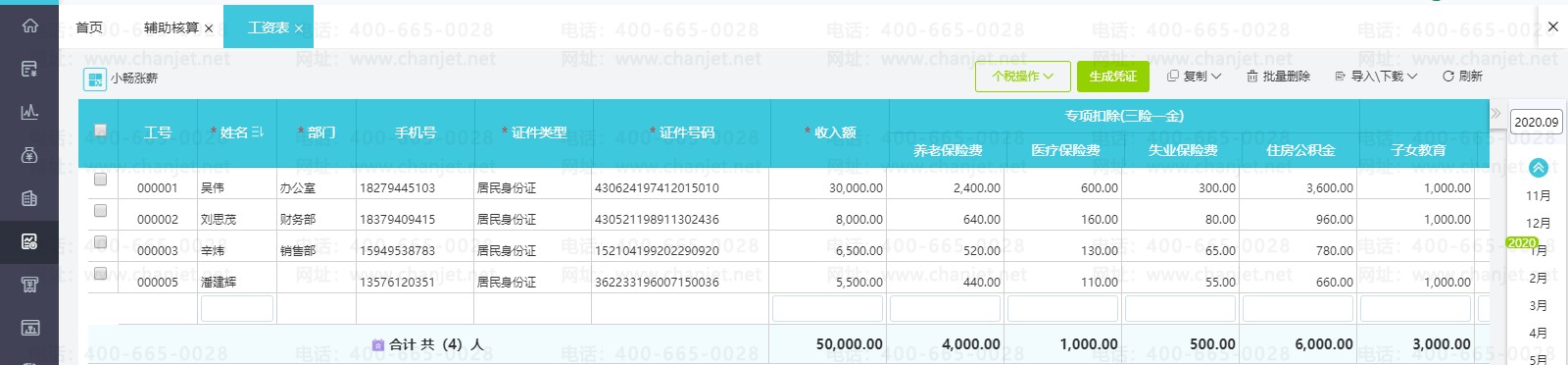Click the empty 收入额 input in the new row
Screen dimensions: 1568x365
point(828,308)
